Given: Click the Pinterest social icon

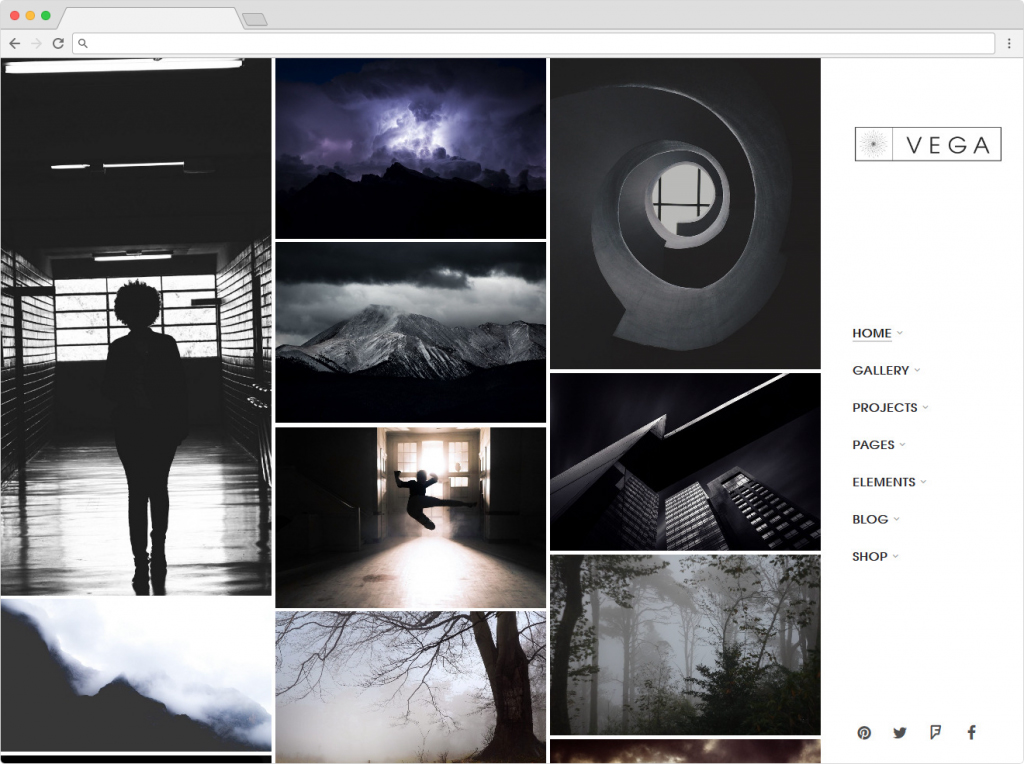Looking at the screenshot, I should pos(864,733).
